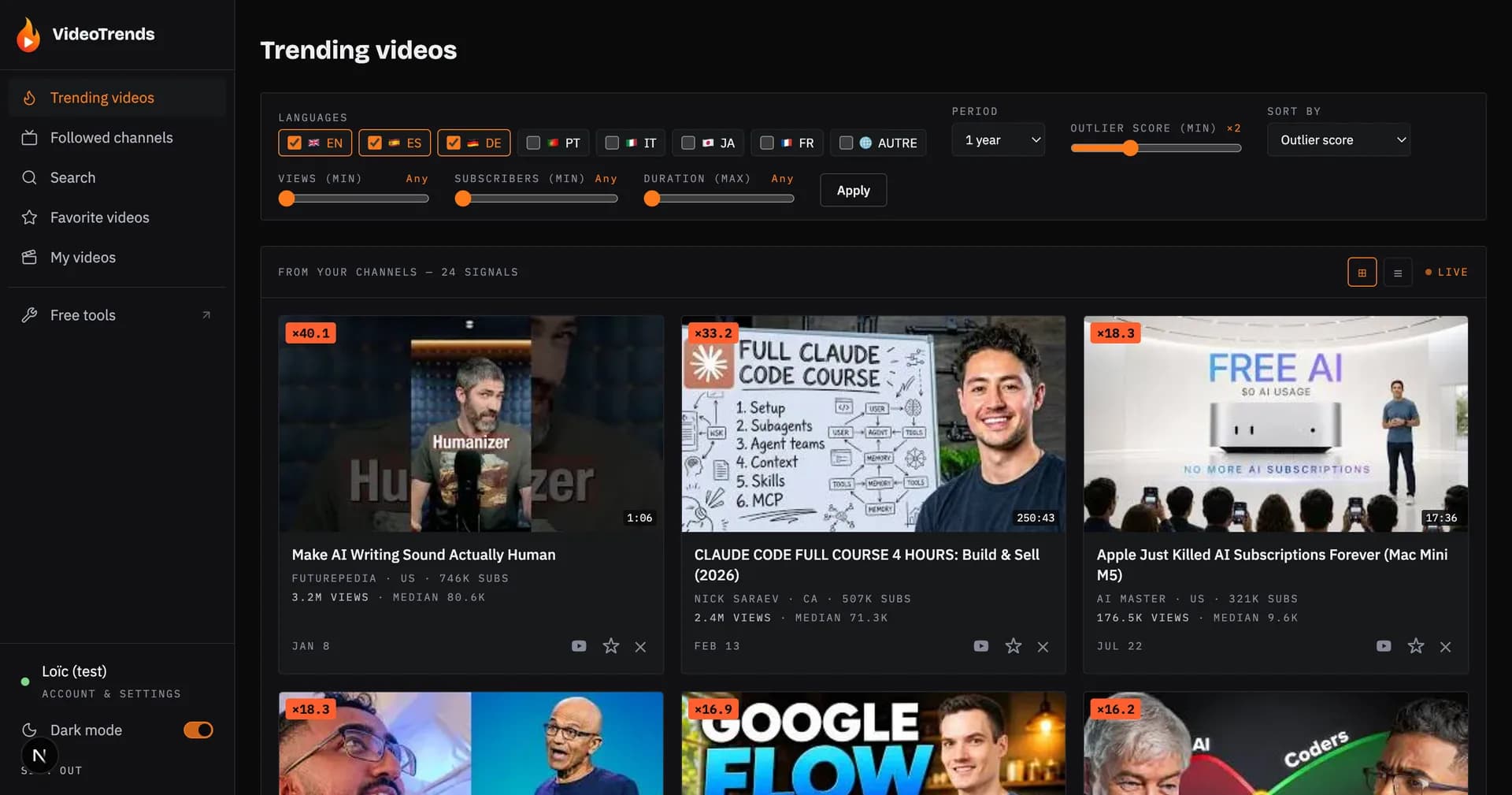The image size is (1512, 795).
Task: Enable the IT language filter
Action: [x=631, y=143]
